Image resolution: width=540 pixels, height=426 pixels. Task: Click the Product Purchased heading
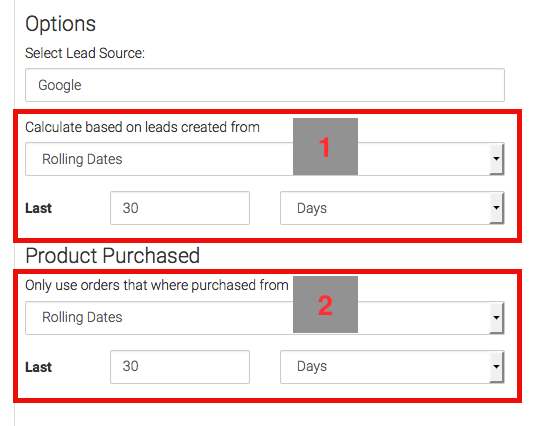pyautogui.click(x=113, y=256)
